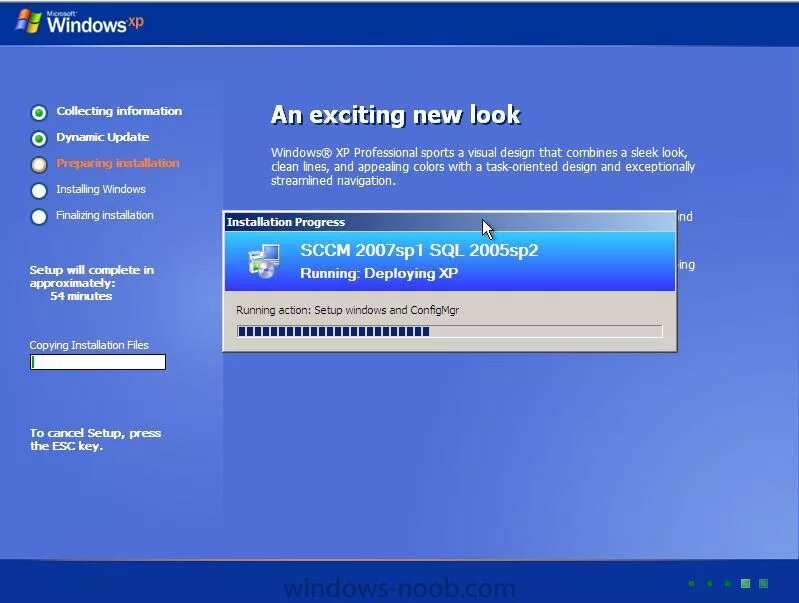The height and width of the screenshot is (603, 799).
Task: Click the Windows XP wordmark text
Action: click(x=95, y=23)
